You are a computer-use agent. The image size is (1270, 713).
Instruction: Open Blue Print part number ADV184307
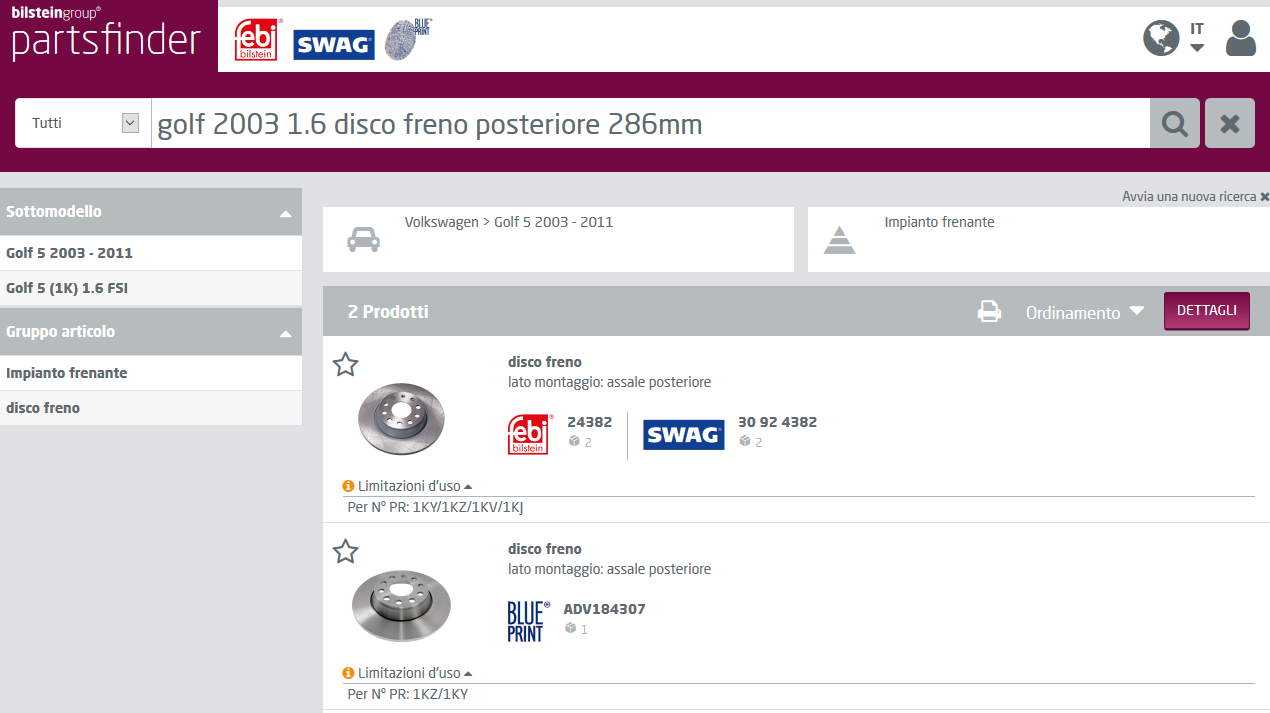[x=604, y=609]
